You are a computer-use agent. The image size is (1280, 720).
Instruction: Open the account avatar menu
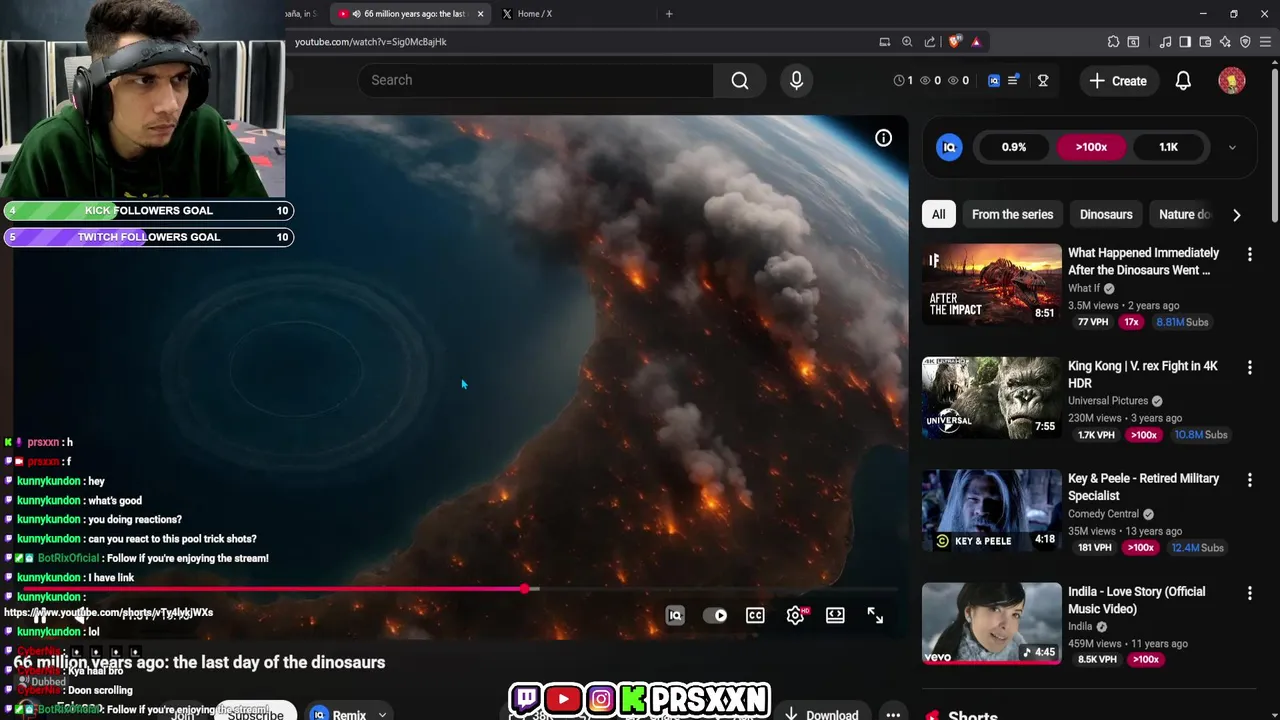point(1232,81)
